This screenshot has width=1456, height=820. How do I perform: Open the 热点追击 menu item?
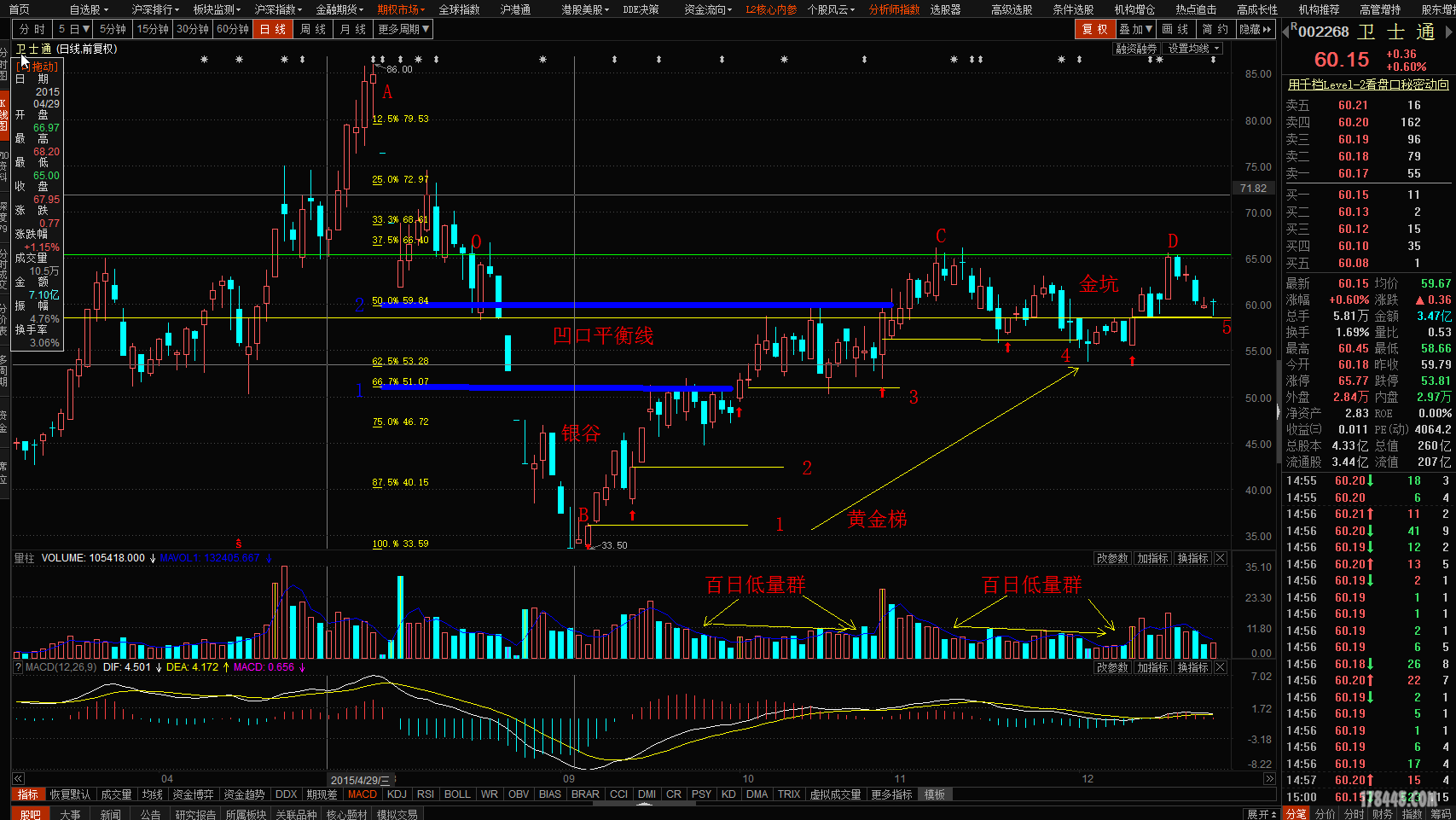(x=1196, y=9)
